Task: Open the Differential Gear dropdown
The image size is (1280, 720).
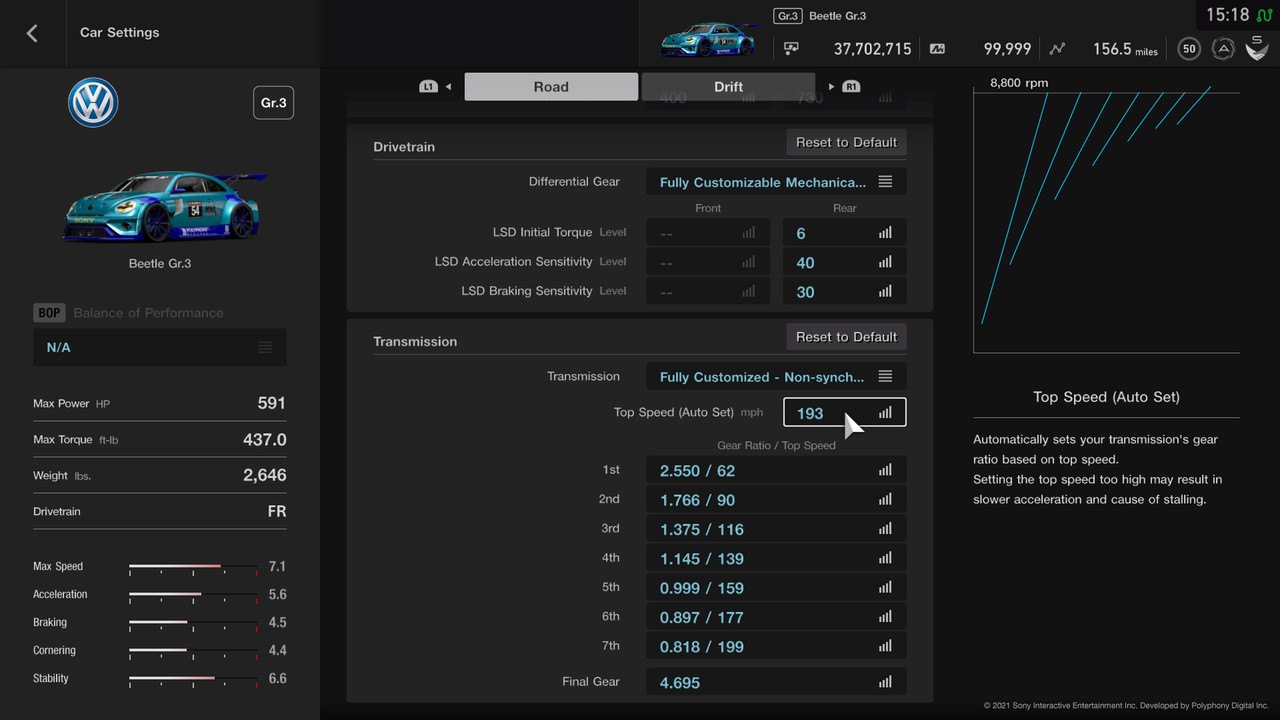Action: point(777,182)
